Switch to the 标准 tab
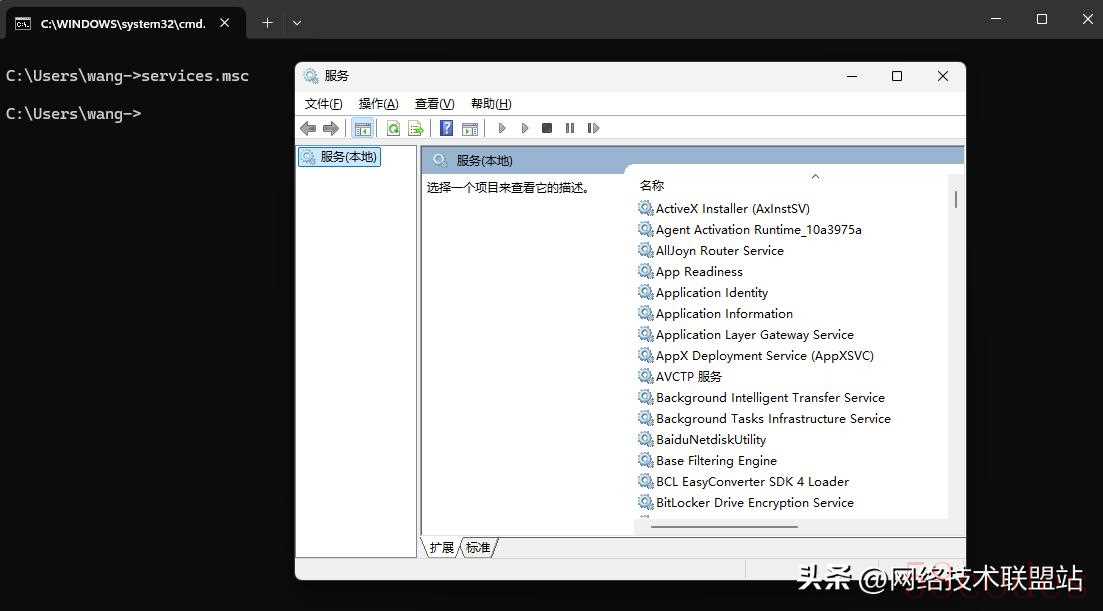 point(479,547)
